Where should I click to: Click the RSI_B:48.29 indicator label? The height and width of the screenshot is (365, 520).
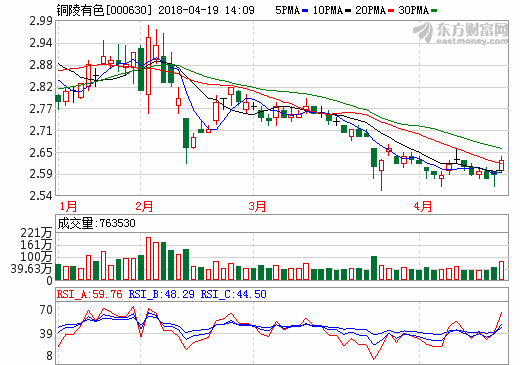[162, 294]
